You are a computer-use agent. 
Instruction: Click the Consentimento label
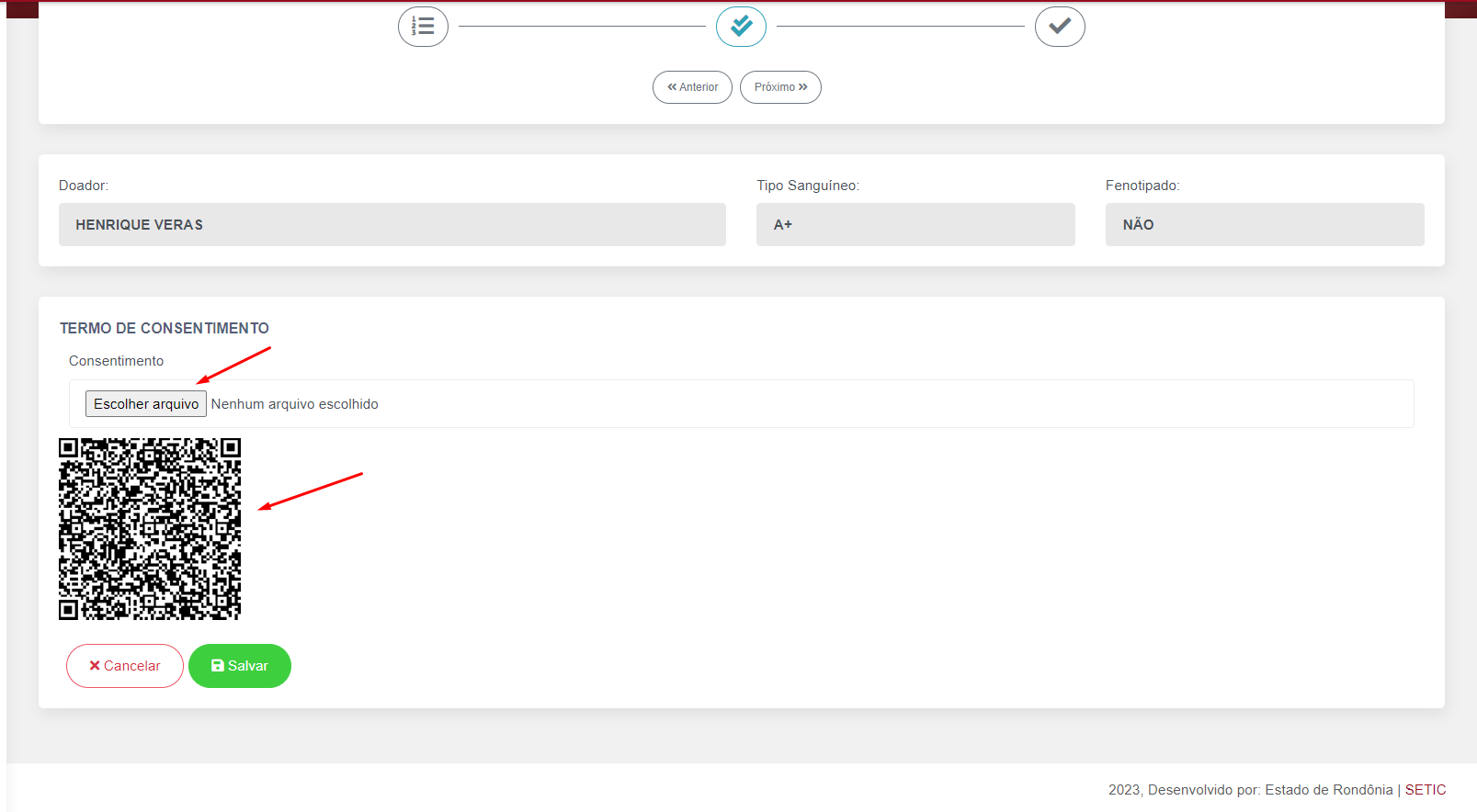116,361
